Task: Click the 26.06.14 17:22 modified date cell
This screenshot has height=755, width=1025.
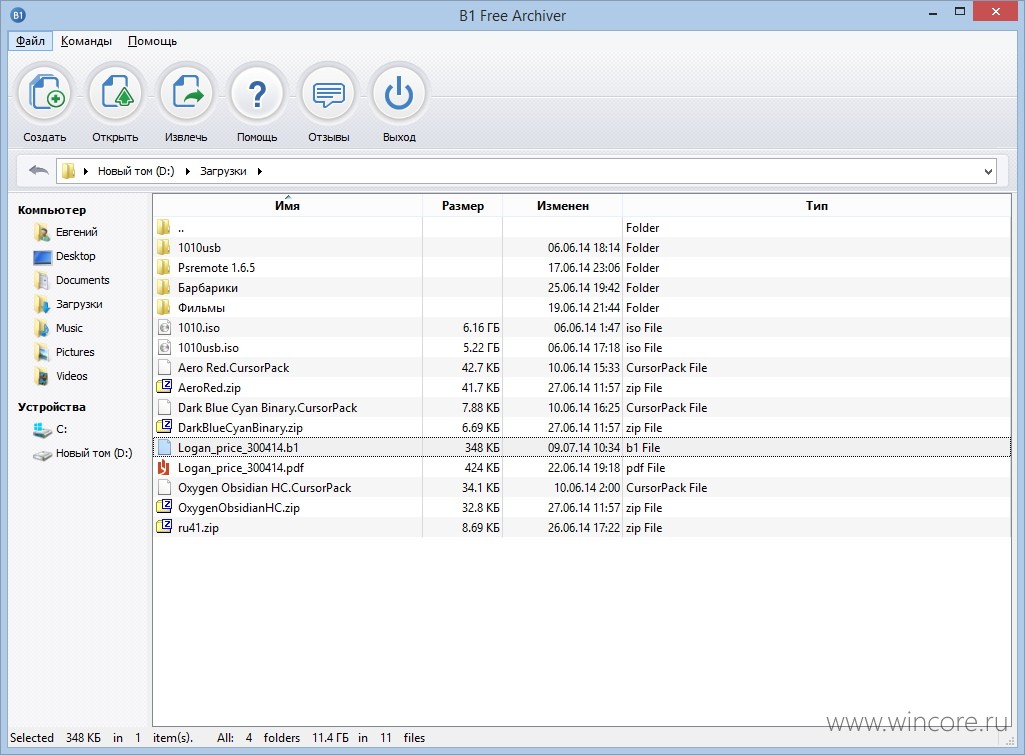Action: 584,528
